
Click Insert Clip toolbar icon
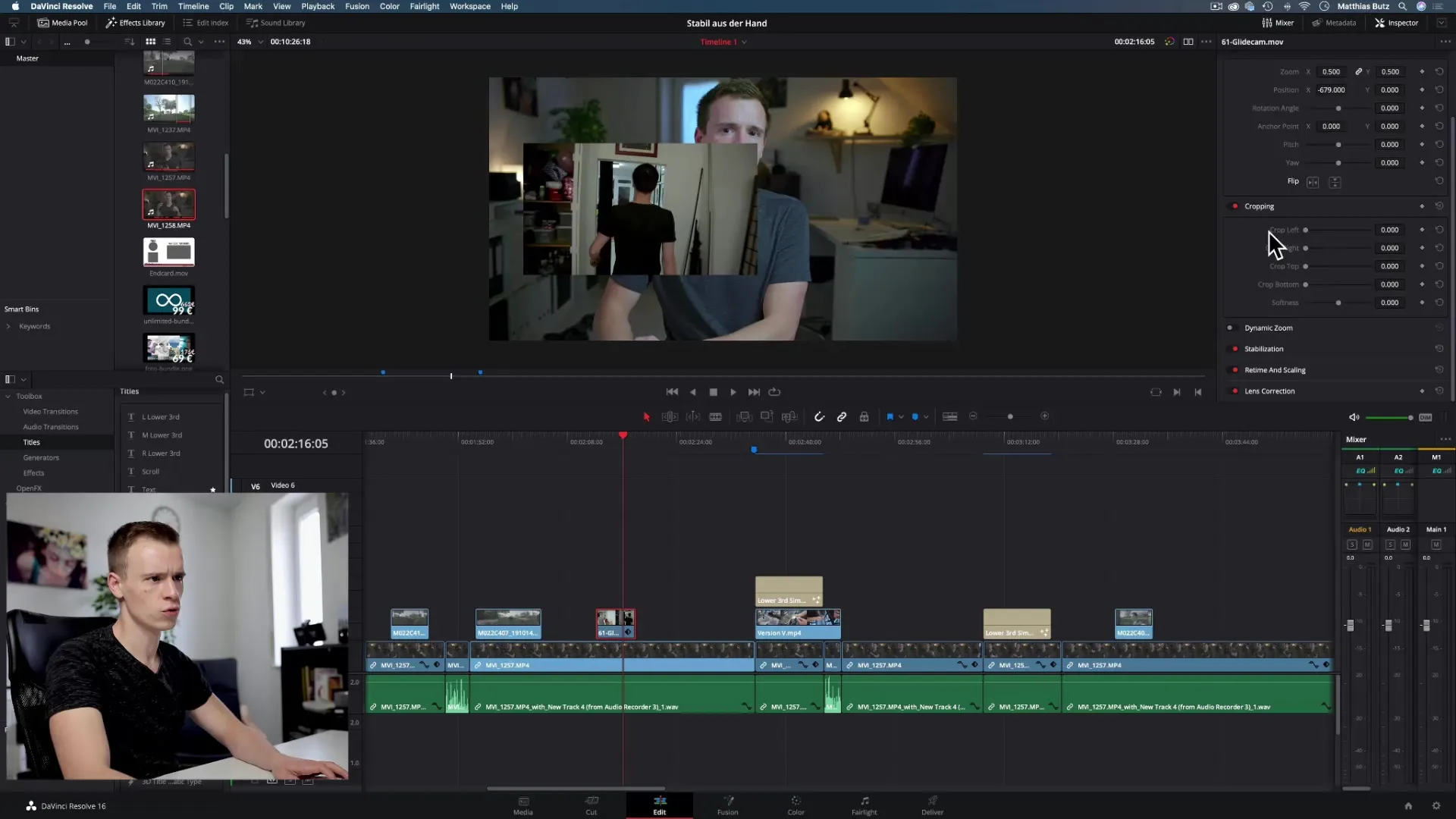point(744,416)
